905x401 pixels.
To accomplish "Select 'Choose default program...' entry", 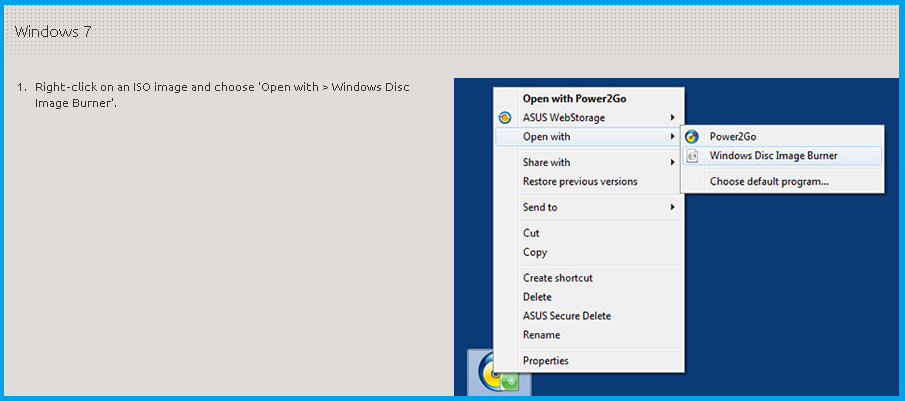I will click(783, 181).
